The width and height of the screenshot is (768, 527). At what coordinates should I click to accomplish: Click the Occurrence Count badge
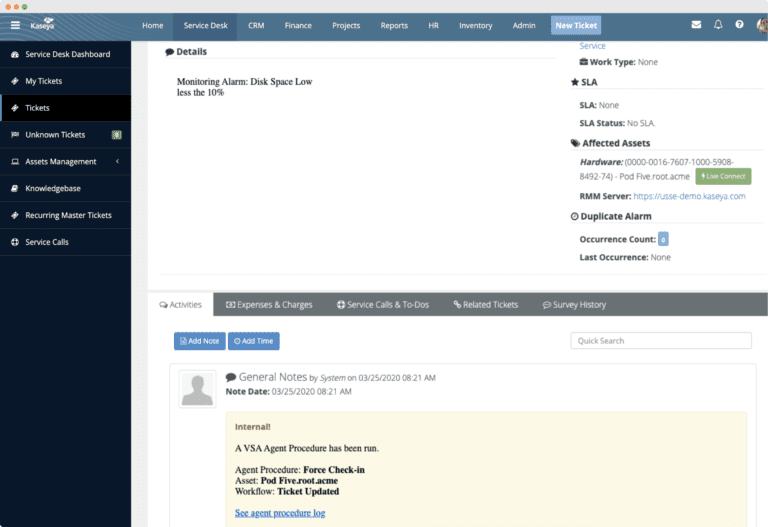(663, 239)
